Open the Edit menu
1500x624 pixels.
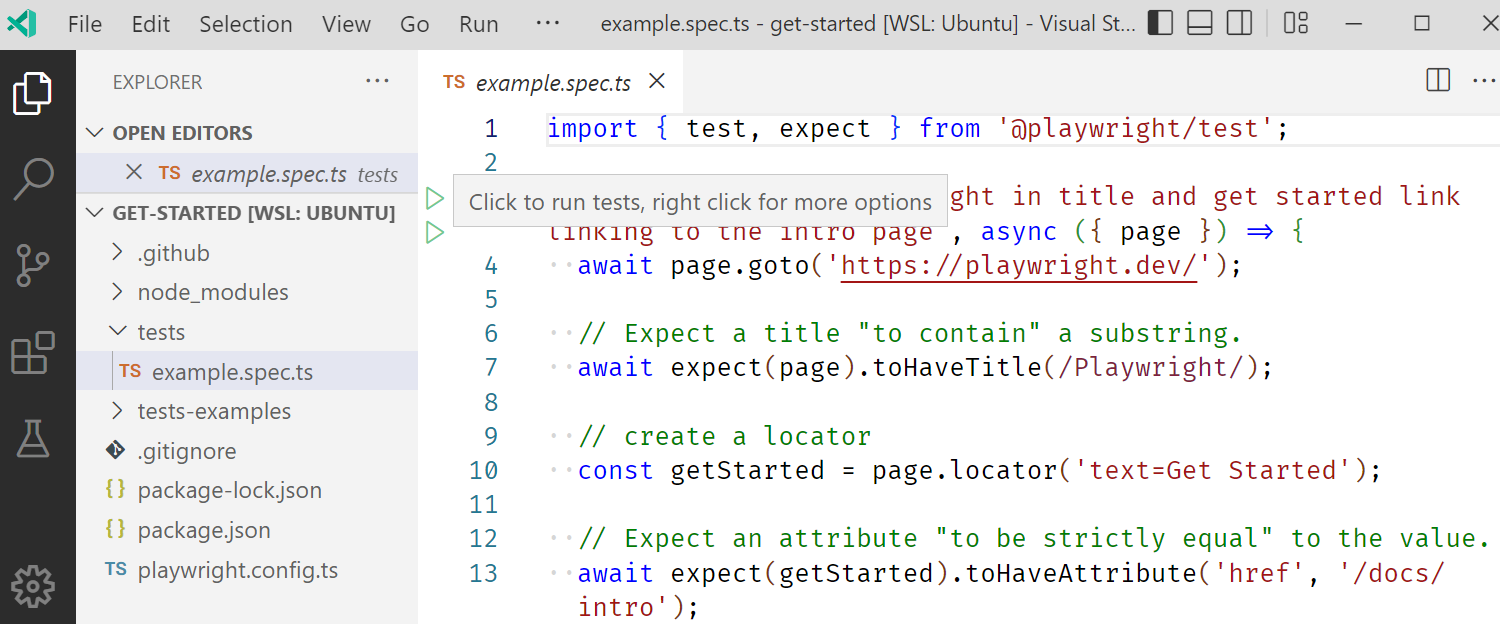[151, 24]
